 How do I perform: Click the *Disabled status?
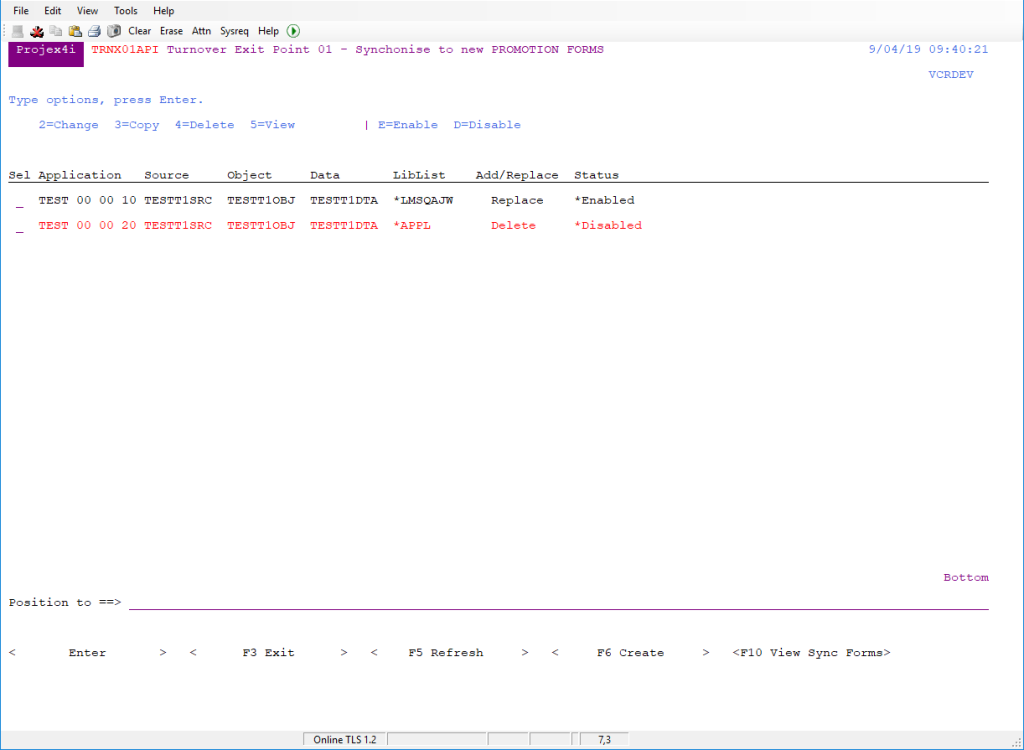click(x=608, y=225)
